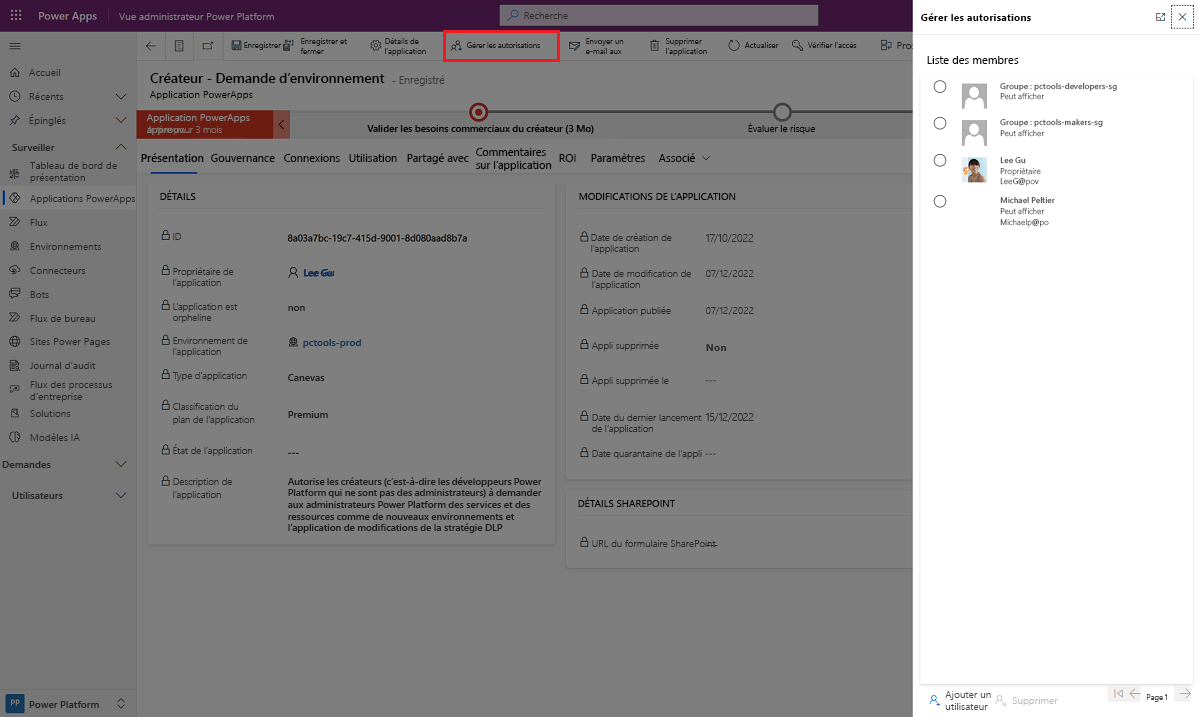1200x717 pixels.
Task: Switch to the Utilisation tab
Action: [x=373, y=158]
